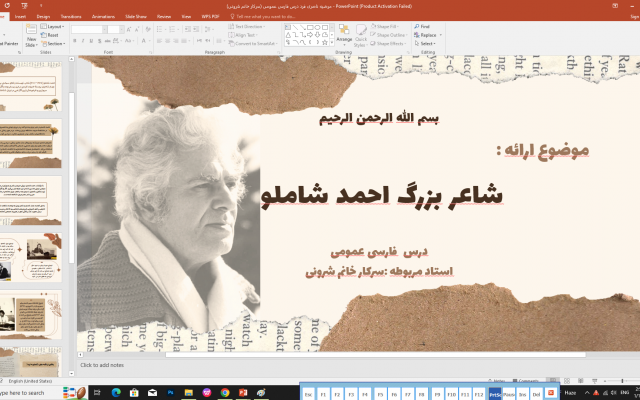Open the Text Direction dropdown
Viewport: 640px width, 400px height.
coord(247,27)
